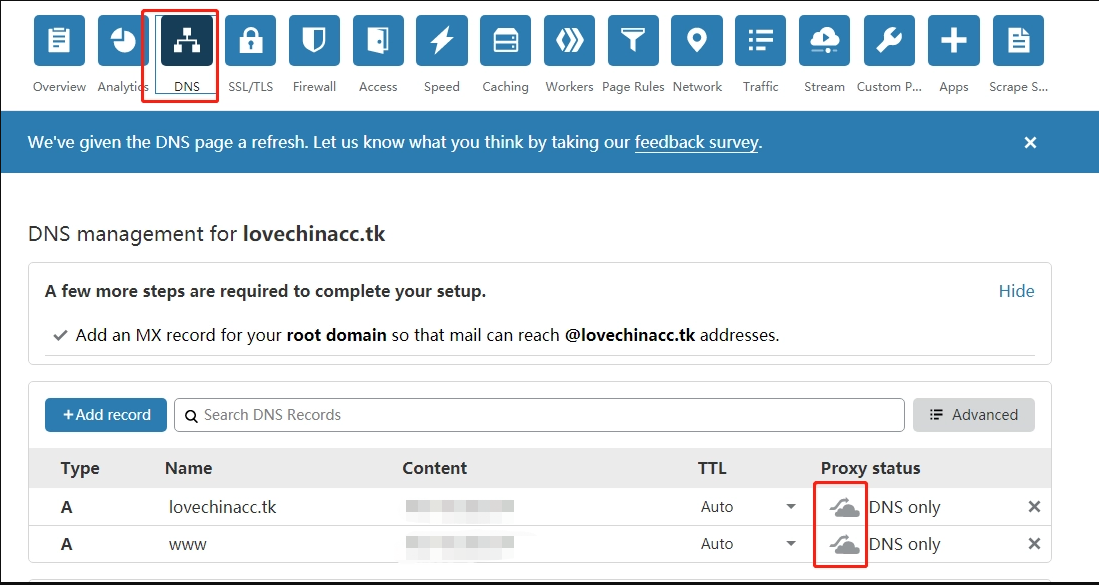Screen dimensions: 1099x585
Task: Toggle proxy cloud for www record
Action: pos(845,544)
